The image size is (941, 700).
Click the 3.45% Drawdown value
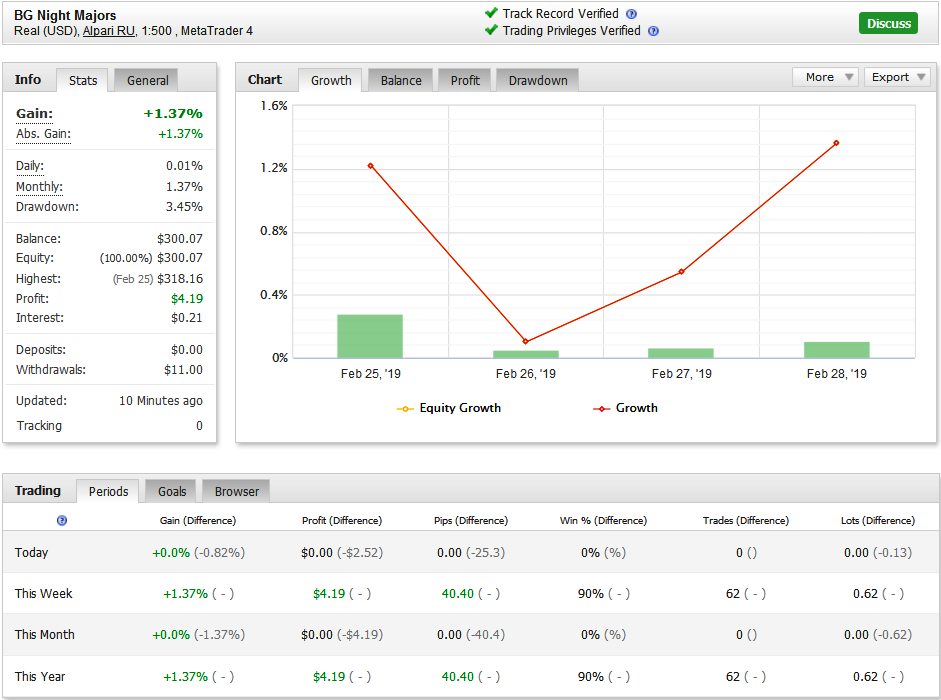(x=184, y=207)
